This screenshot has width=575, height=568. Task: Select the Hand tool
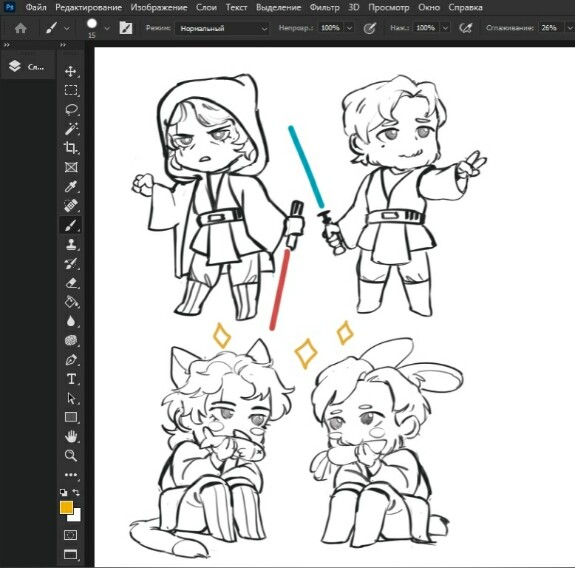(71, 436)
